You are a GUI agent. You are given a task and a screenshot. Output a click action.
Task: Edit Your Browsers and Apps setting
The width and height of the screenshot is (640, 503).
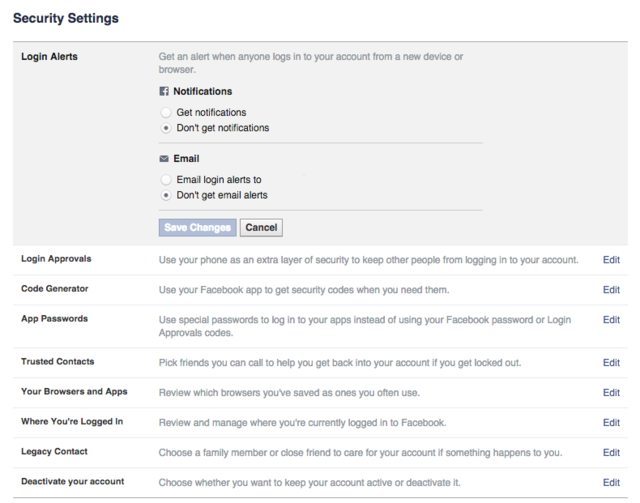[x=611, y=392]
